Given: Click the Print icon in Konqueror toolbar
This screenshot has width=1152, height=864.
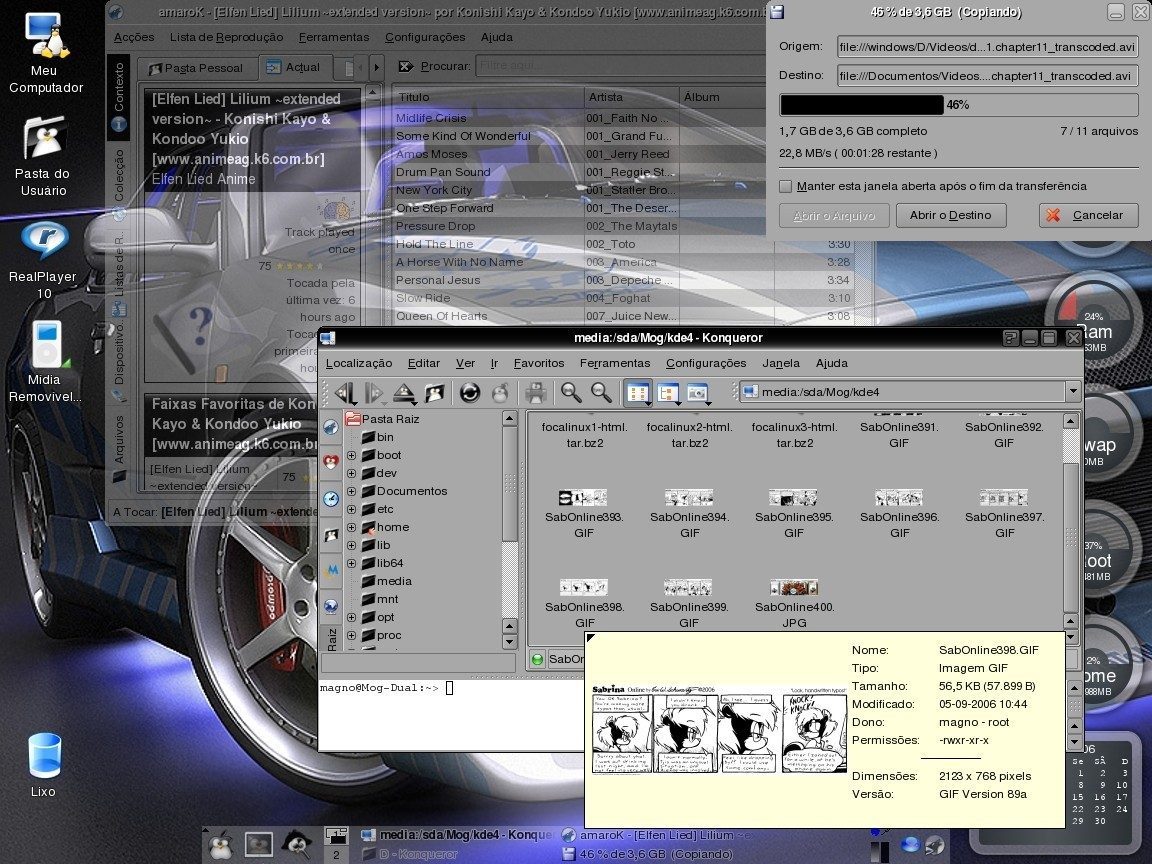Looking at the screenshot, I should coord(536,392).
